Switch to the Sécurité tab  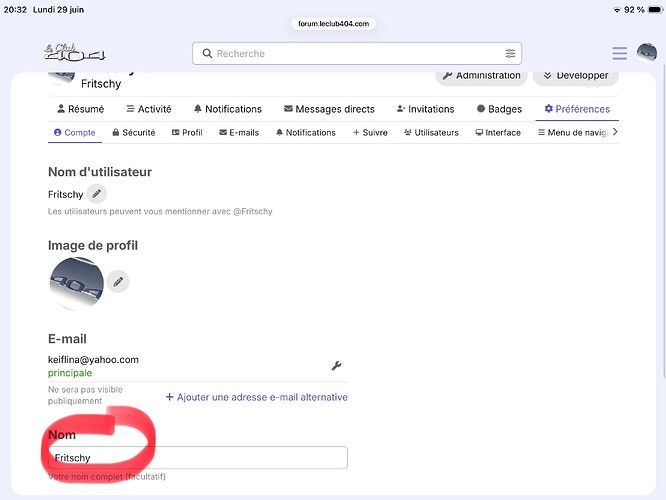tap(134, 133)
